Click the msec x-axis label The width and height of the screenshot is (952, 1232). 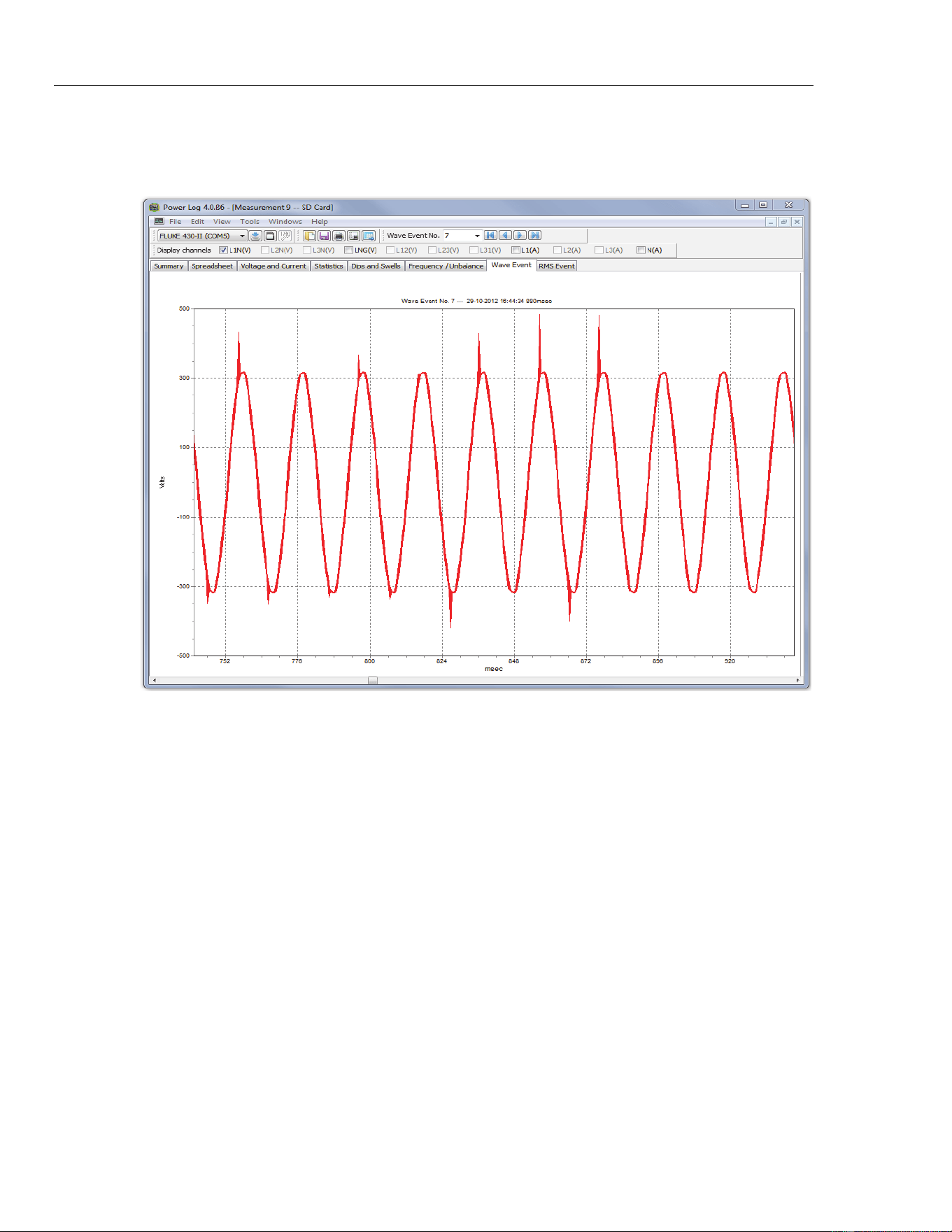494,669
